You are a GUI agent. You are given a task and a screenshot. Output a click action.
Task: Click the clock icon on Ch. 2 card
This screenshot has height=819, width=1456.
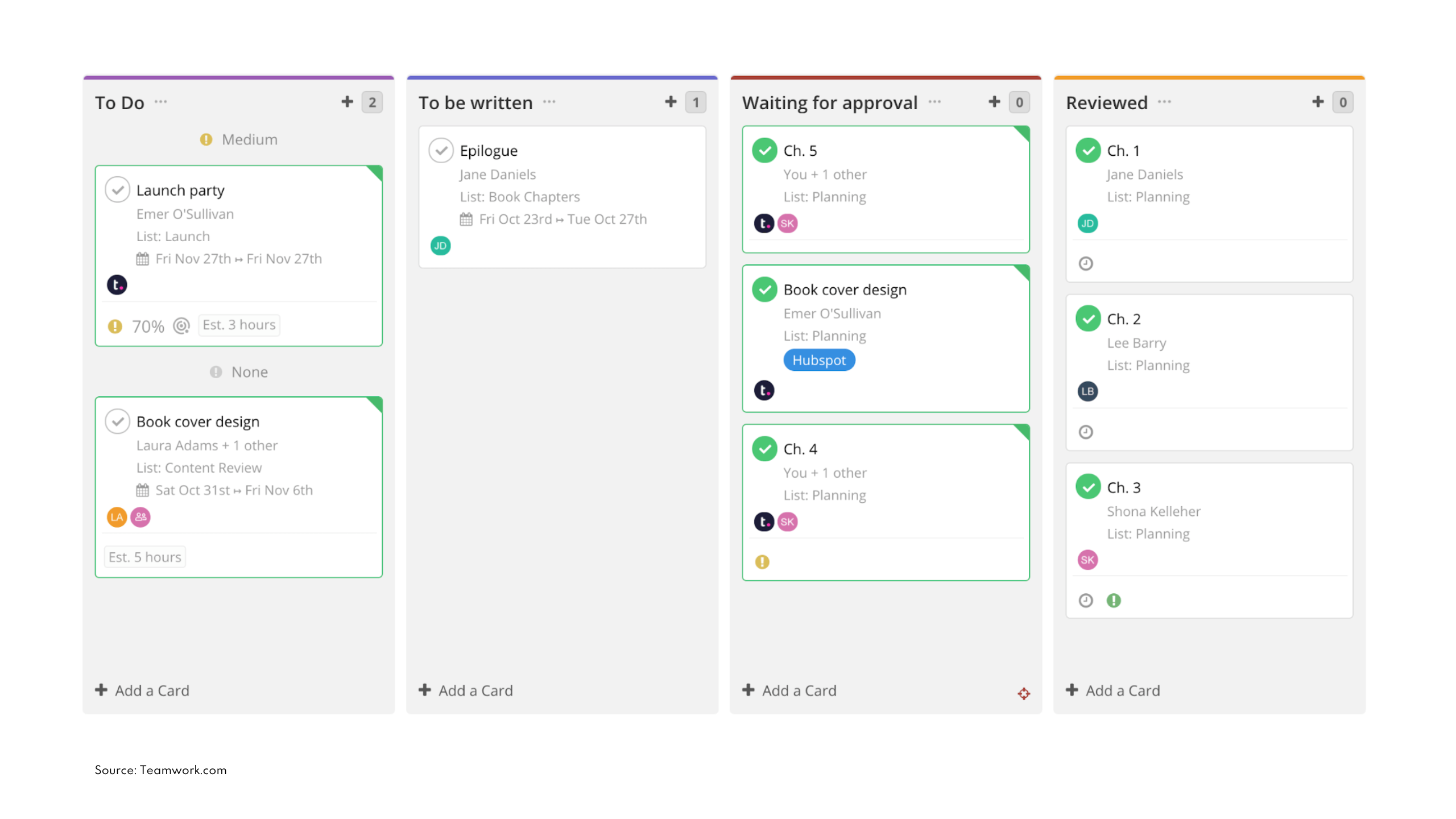(x=1086, y=432)
